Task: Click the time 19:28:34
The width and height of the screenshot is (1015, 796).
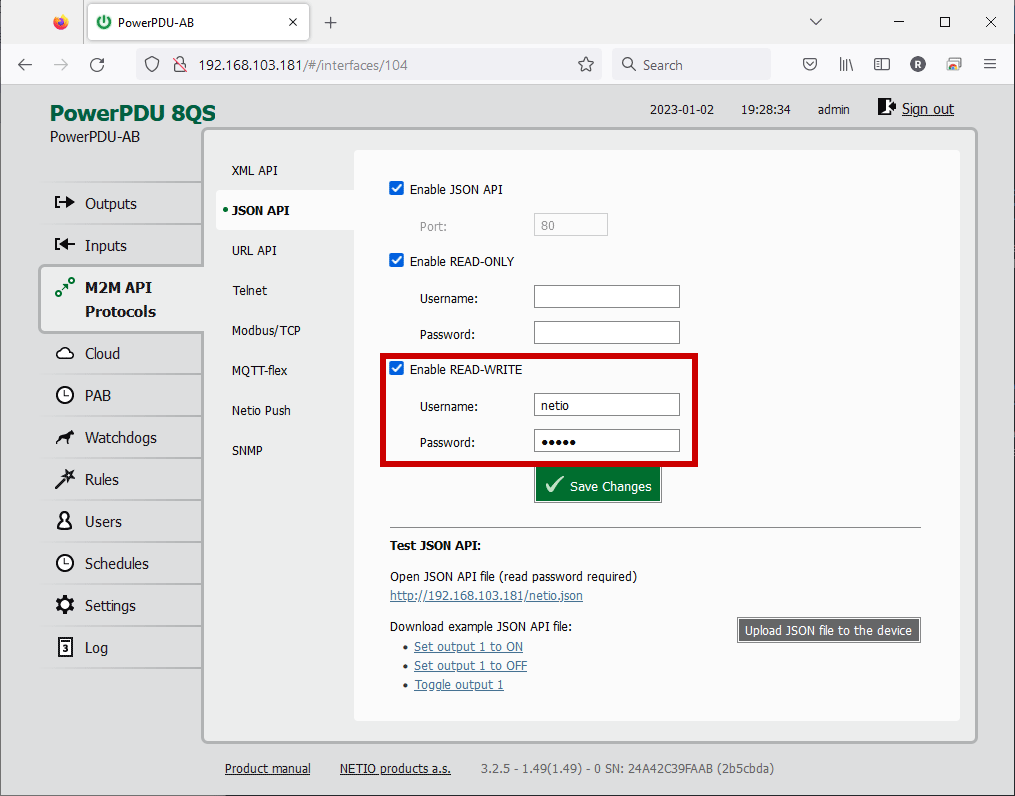Action: (x=765, y=110)
